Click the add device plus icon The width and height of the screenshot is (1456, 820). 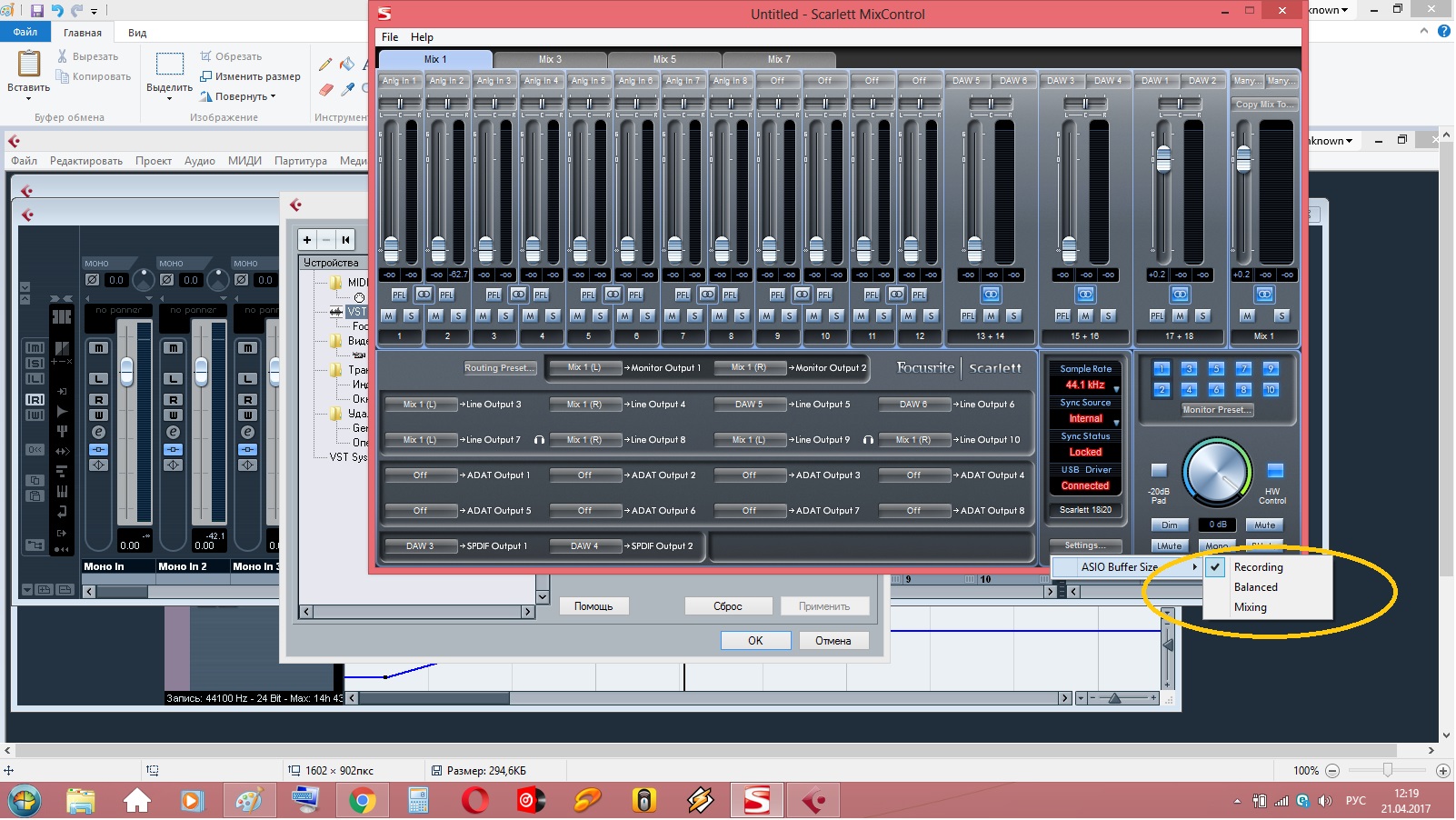click(307, 240)
